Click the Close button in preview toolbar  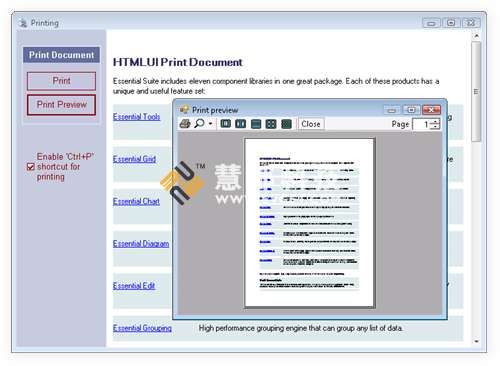click(311, 124)
